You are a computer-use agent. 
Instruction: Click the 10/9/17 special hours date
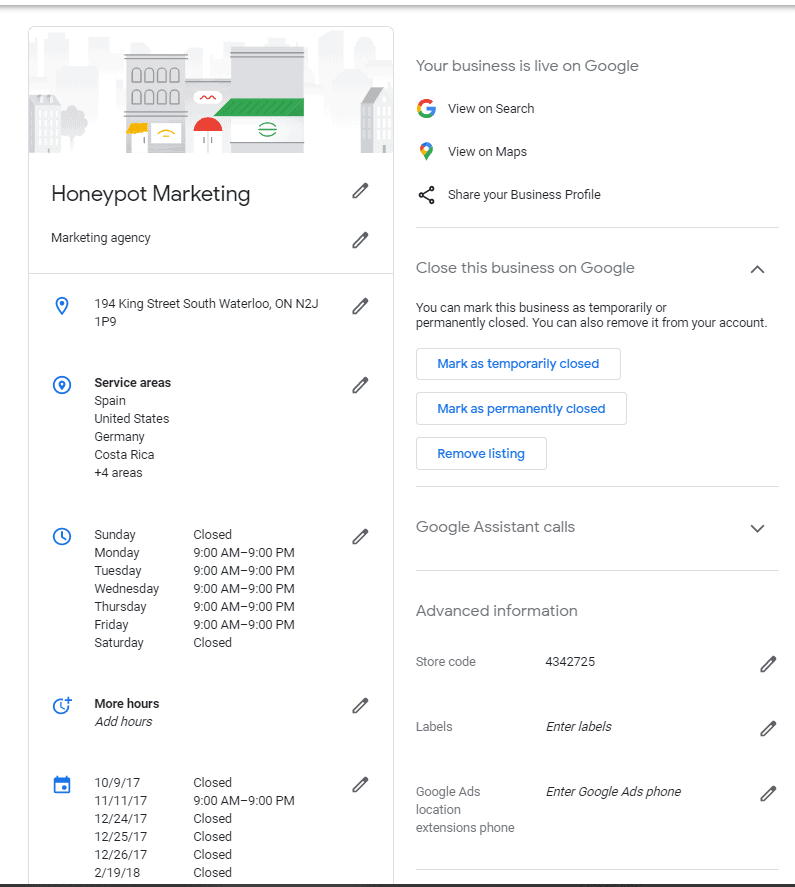coord(117,782)
